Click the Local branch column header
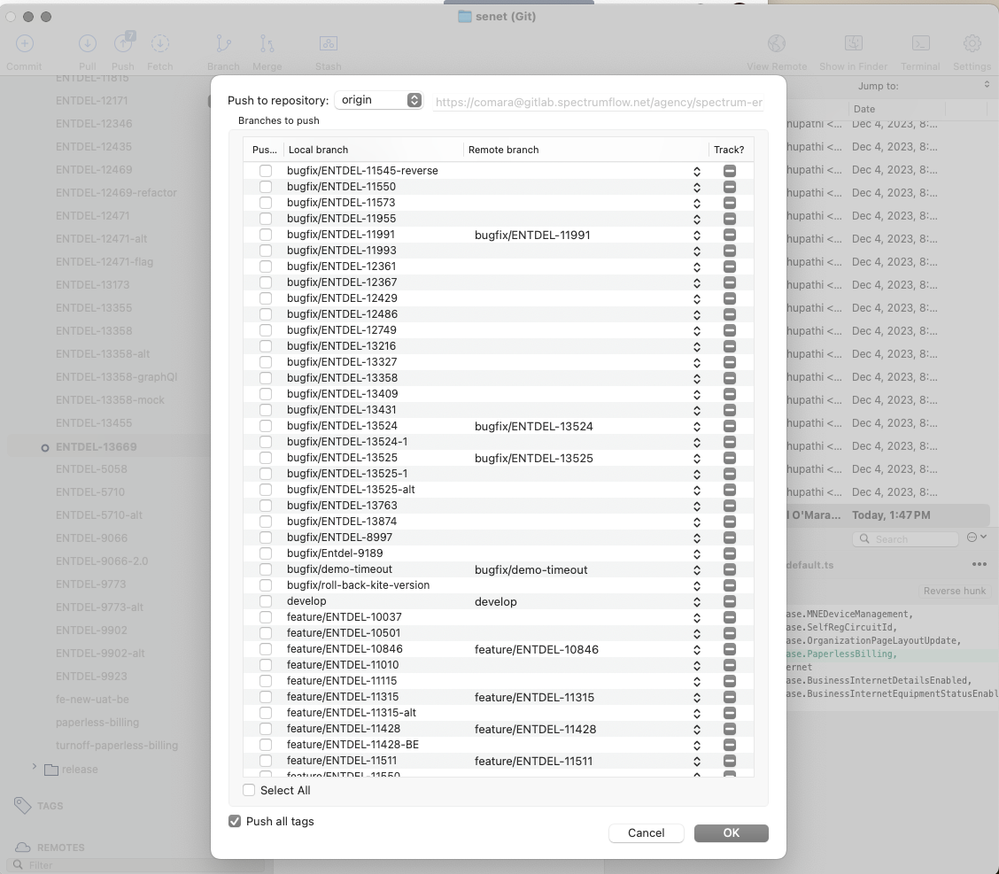This screenshot has height=874, width=999. [x=373, y=150]
